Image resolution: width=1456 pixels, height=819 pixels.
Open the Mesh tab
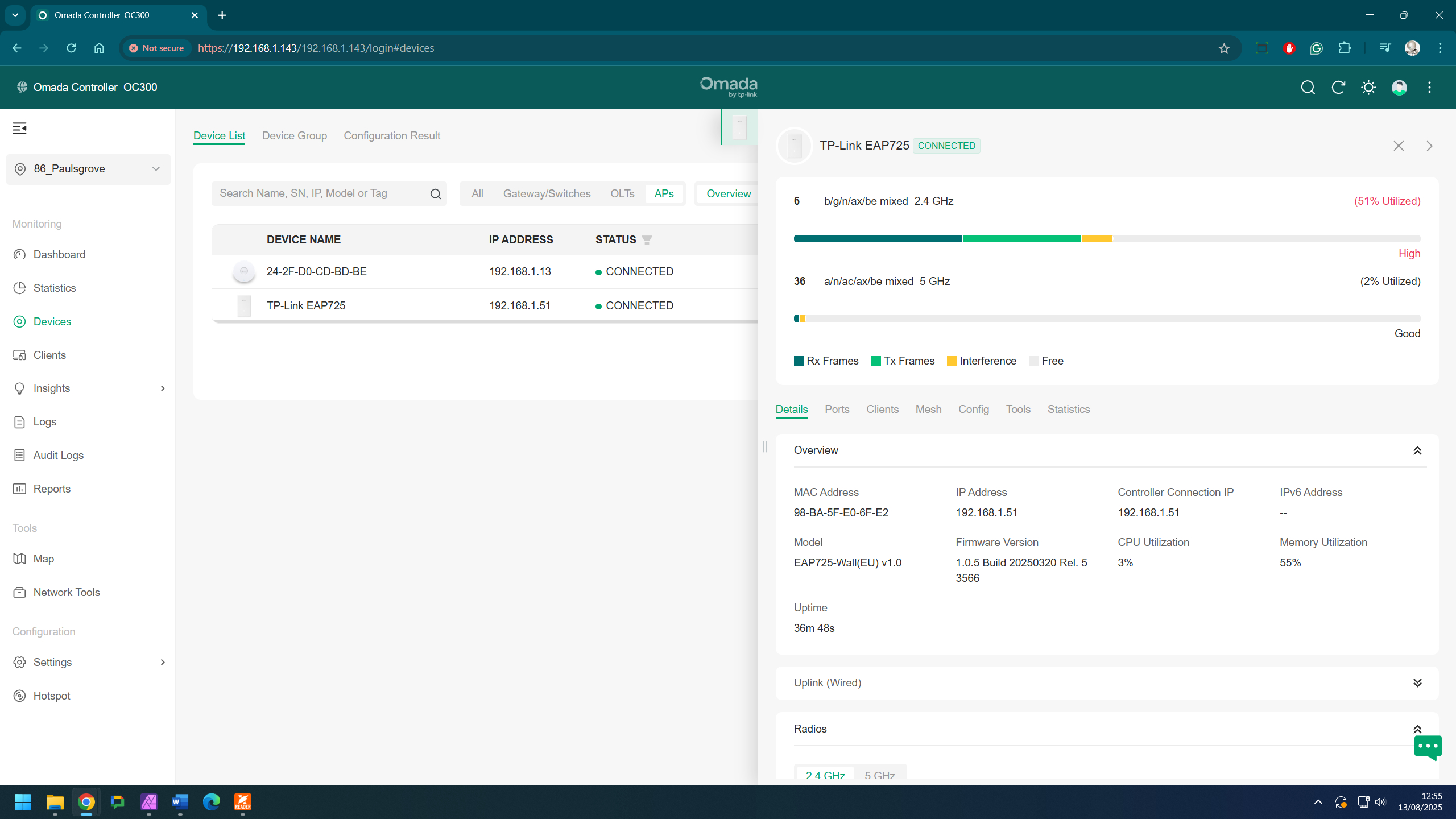[x=928, y=409]
